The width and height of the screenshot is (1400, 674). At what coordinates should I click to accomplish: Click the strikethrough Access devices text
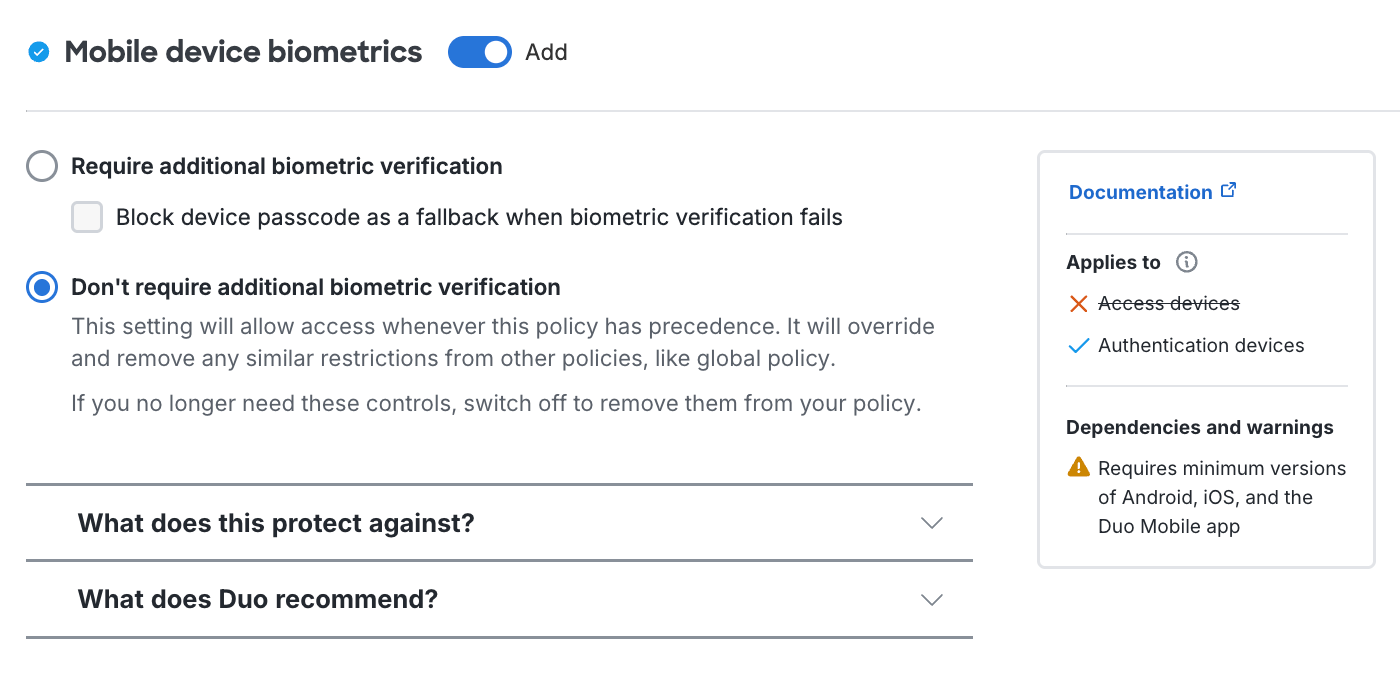click(1167, 303)
